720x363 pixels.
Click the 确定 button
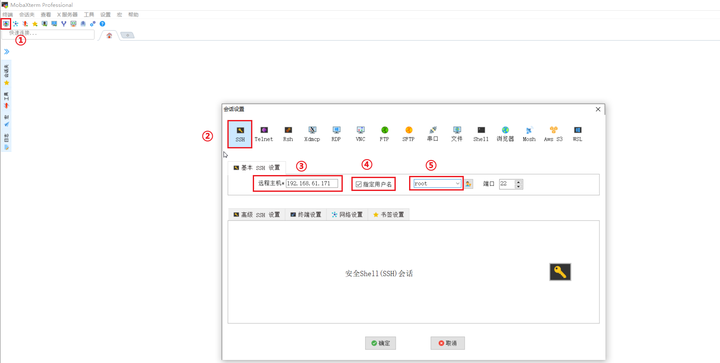click(x=381, y=343)
